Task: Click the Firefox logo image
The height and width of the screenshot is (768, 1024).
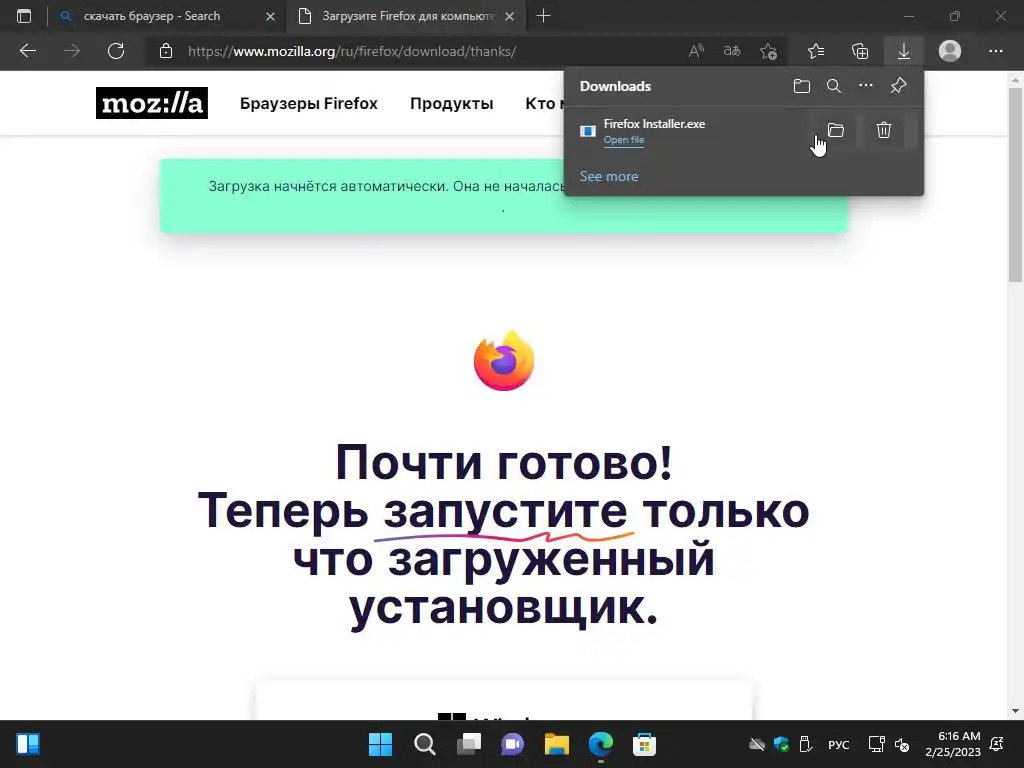Action: (x=504, y=360)
